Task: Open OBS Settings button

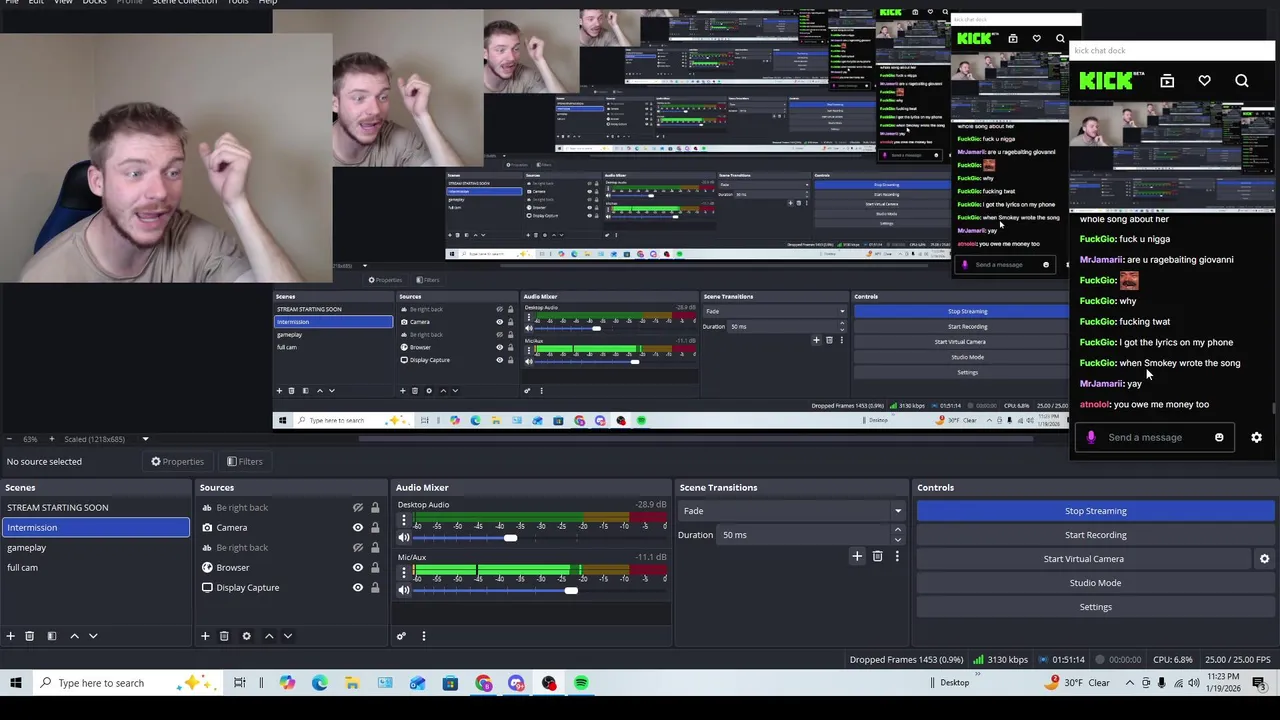Action: pyautogui.click(x=1095, y=607)
